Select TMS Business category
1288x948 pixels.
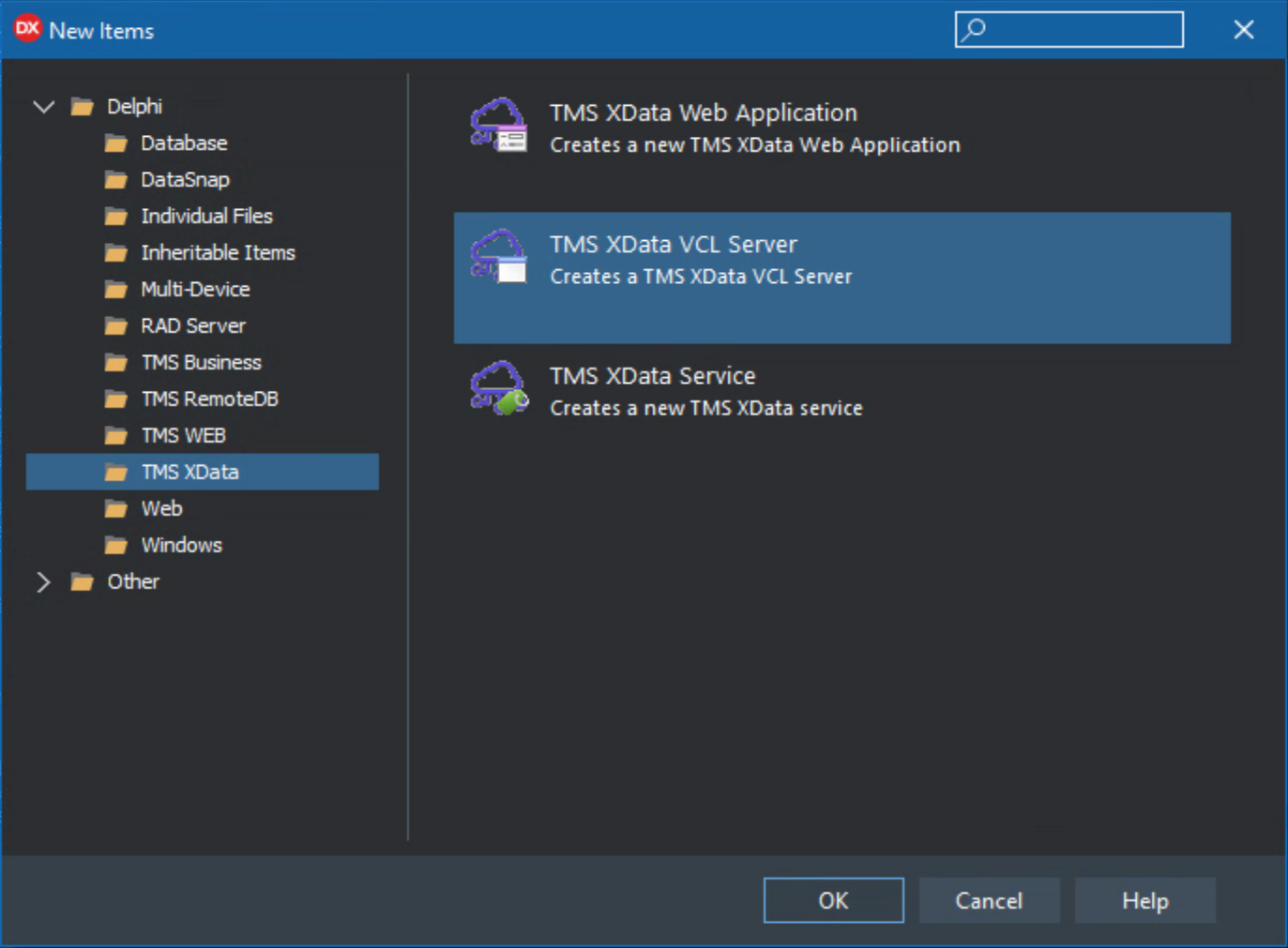[201, 363]
